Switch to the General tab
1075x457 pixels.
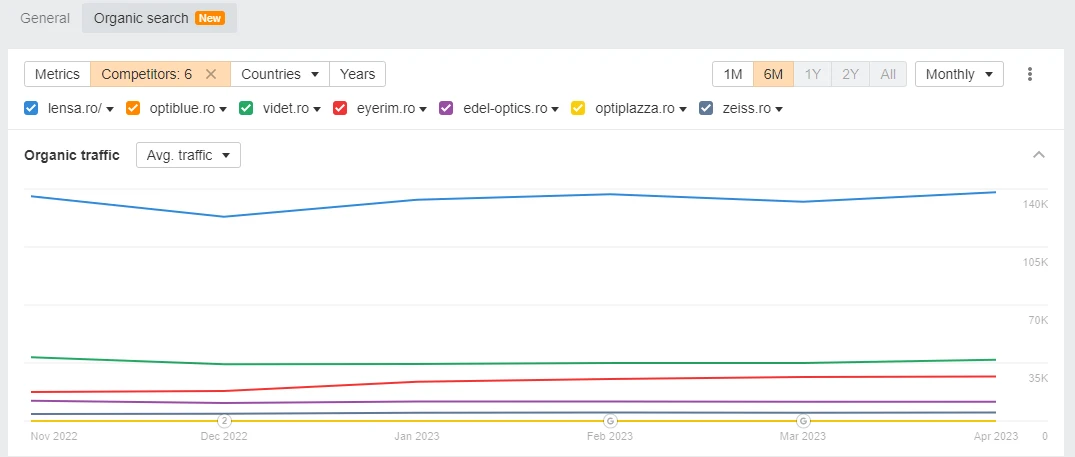pyautogui.click(x=45, y=18)
